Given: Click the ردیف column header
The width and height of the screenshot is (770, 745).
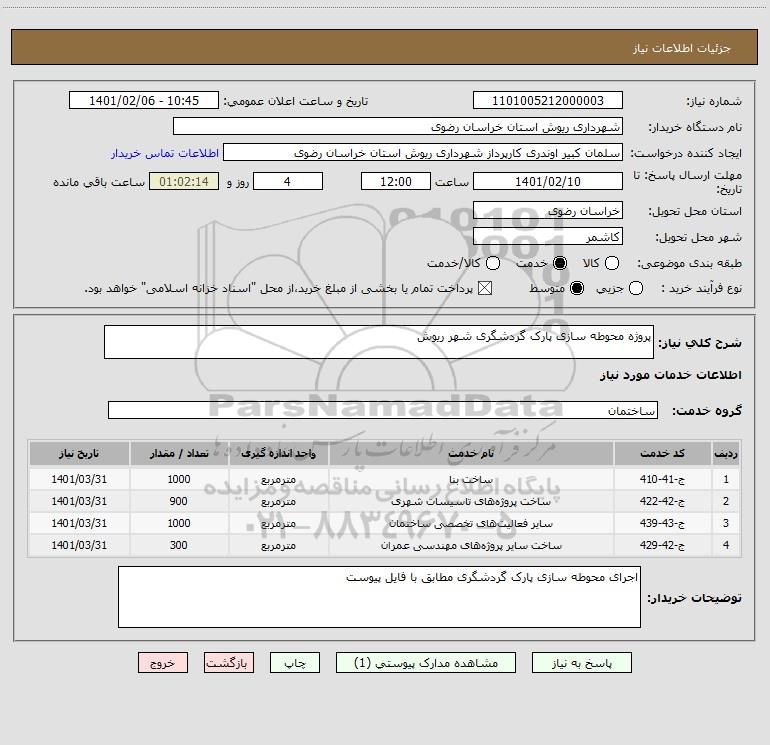Looking at the screenshot, I should 726,453.
